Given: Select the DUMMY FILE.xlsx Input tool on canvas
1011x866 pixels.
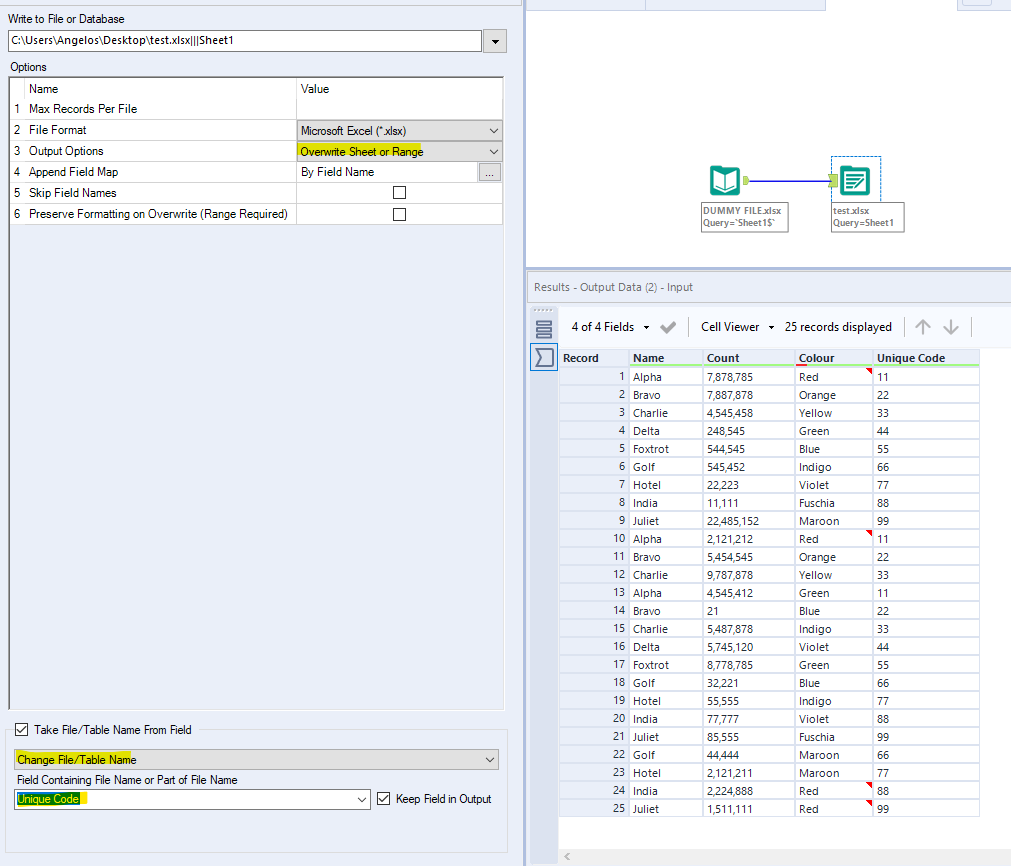Looking at the screenshot, I should click(x=725, y=181).
